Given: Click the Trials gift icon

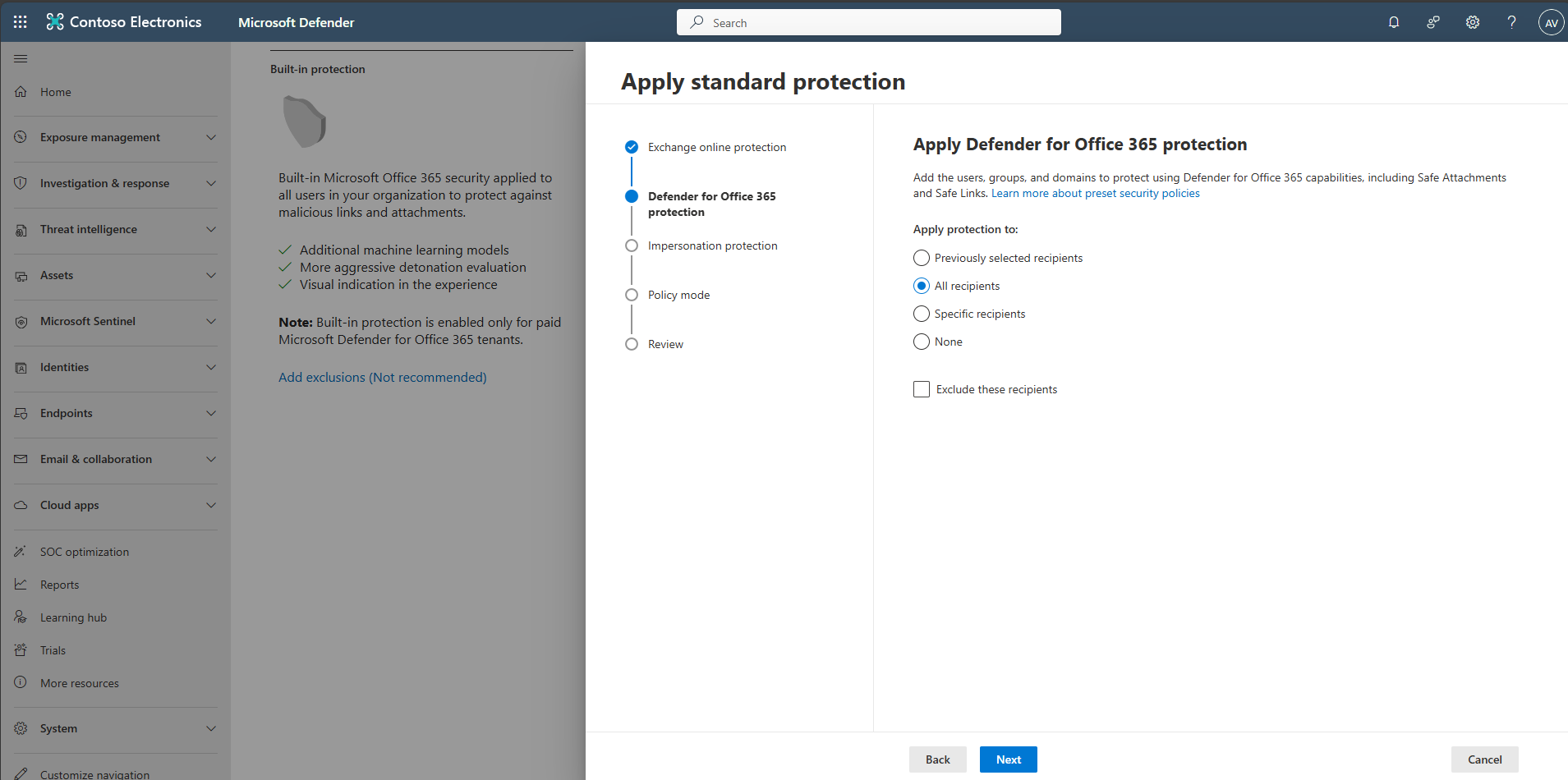Looking at the screenshot, I should (21, 650).
